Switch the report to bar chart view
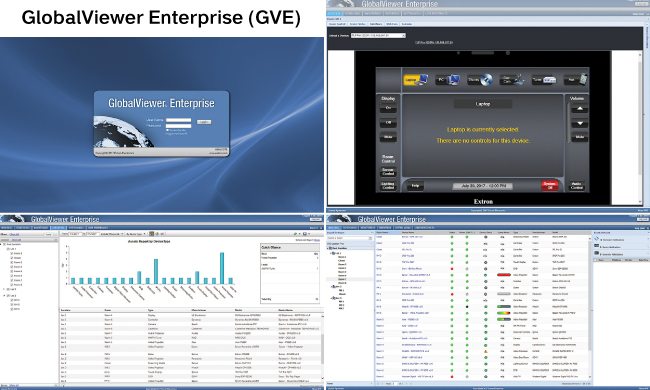The height and width of the screenshot is (390, 650). pos(152,234)
